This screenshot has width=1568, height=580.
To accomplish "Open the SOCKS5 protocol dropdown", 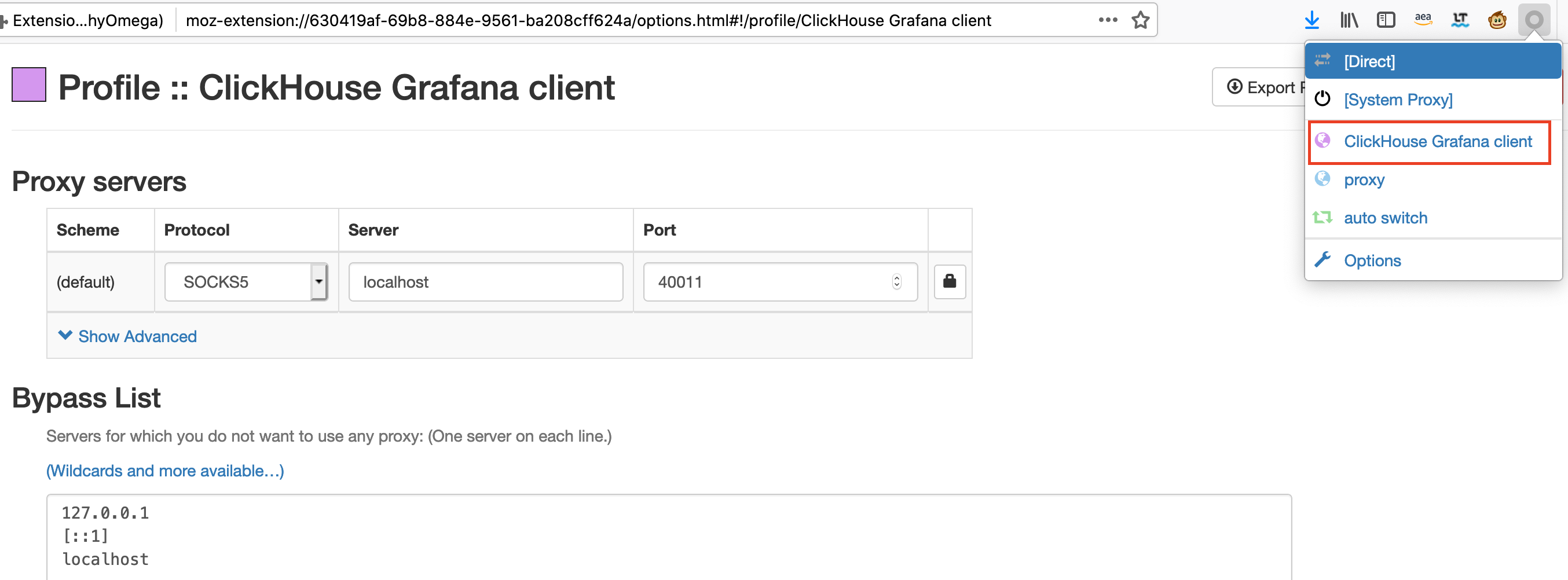I will click(247, 281).
